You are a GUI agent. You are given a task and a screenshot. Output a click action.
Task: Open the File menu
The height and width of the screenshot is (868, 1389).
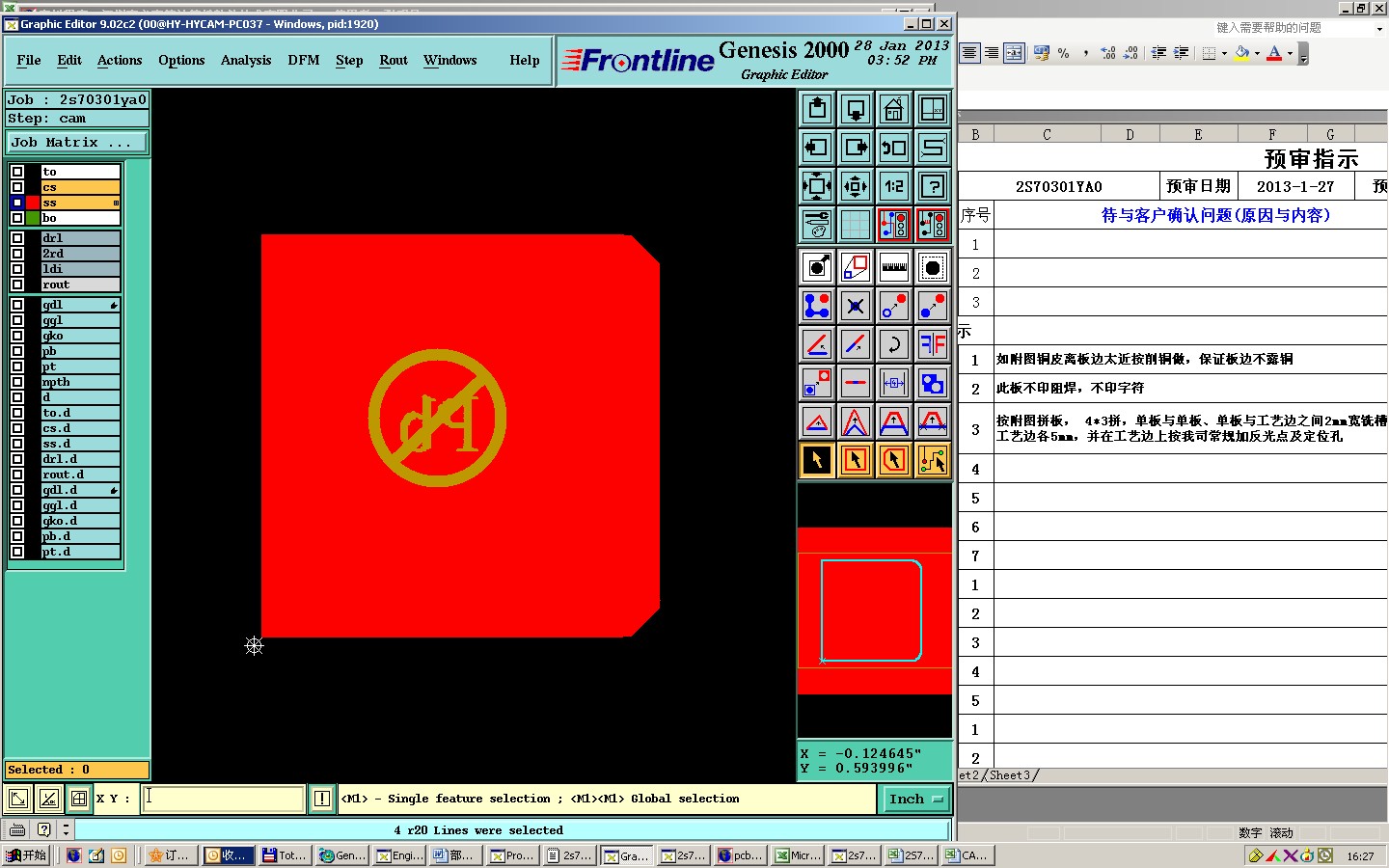pyautogui.click(x=29, y=60)
